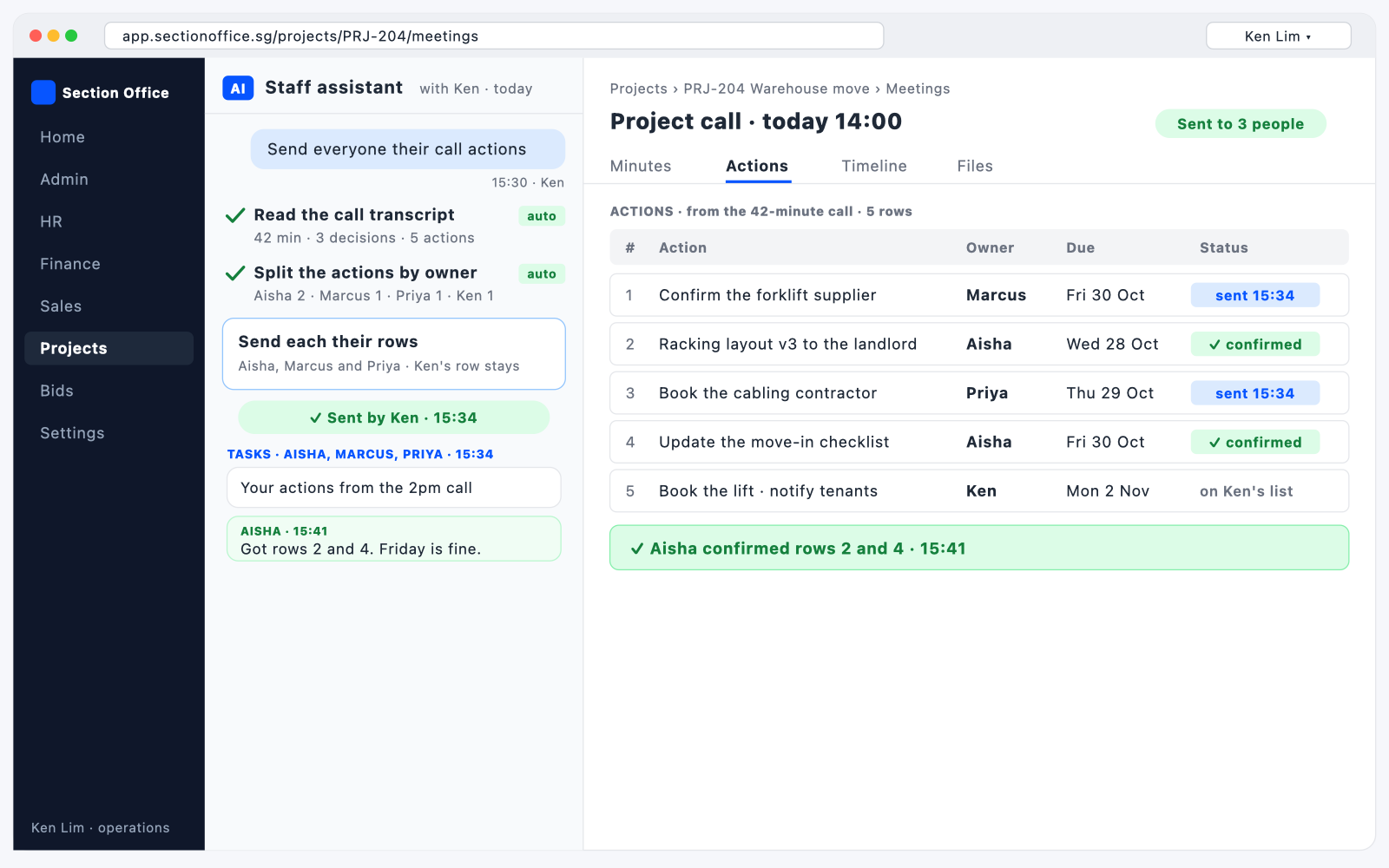Open the Send each their rows card
The image size is (1389, 868).
394,354
